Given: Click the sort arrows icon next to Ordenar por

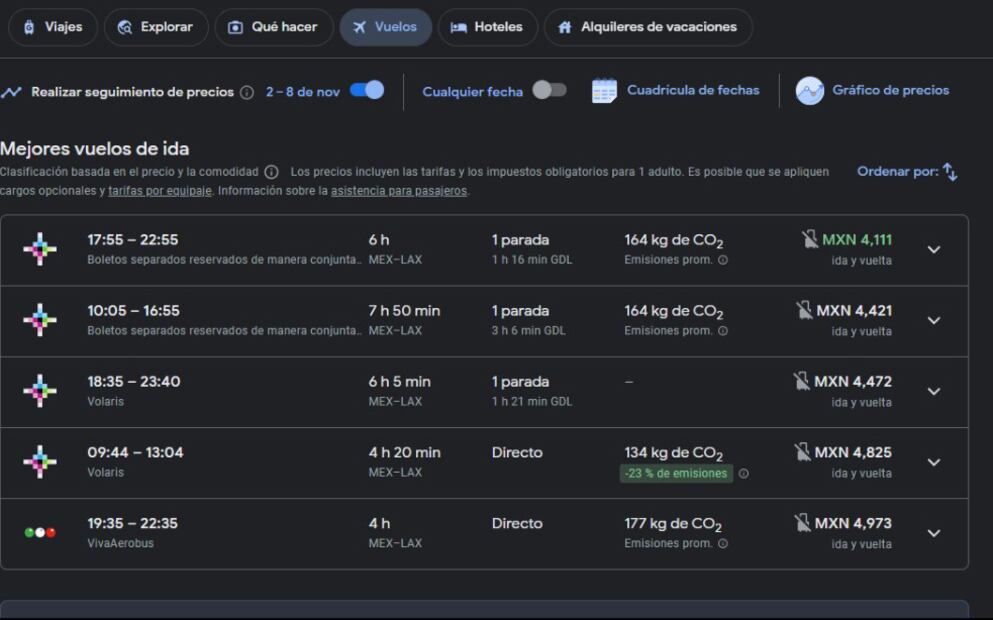Looking at the screenshot, I should pyautogui.click(x=950, y=172).
